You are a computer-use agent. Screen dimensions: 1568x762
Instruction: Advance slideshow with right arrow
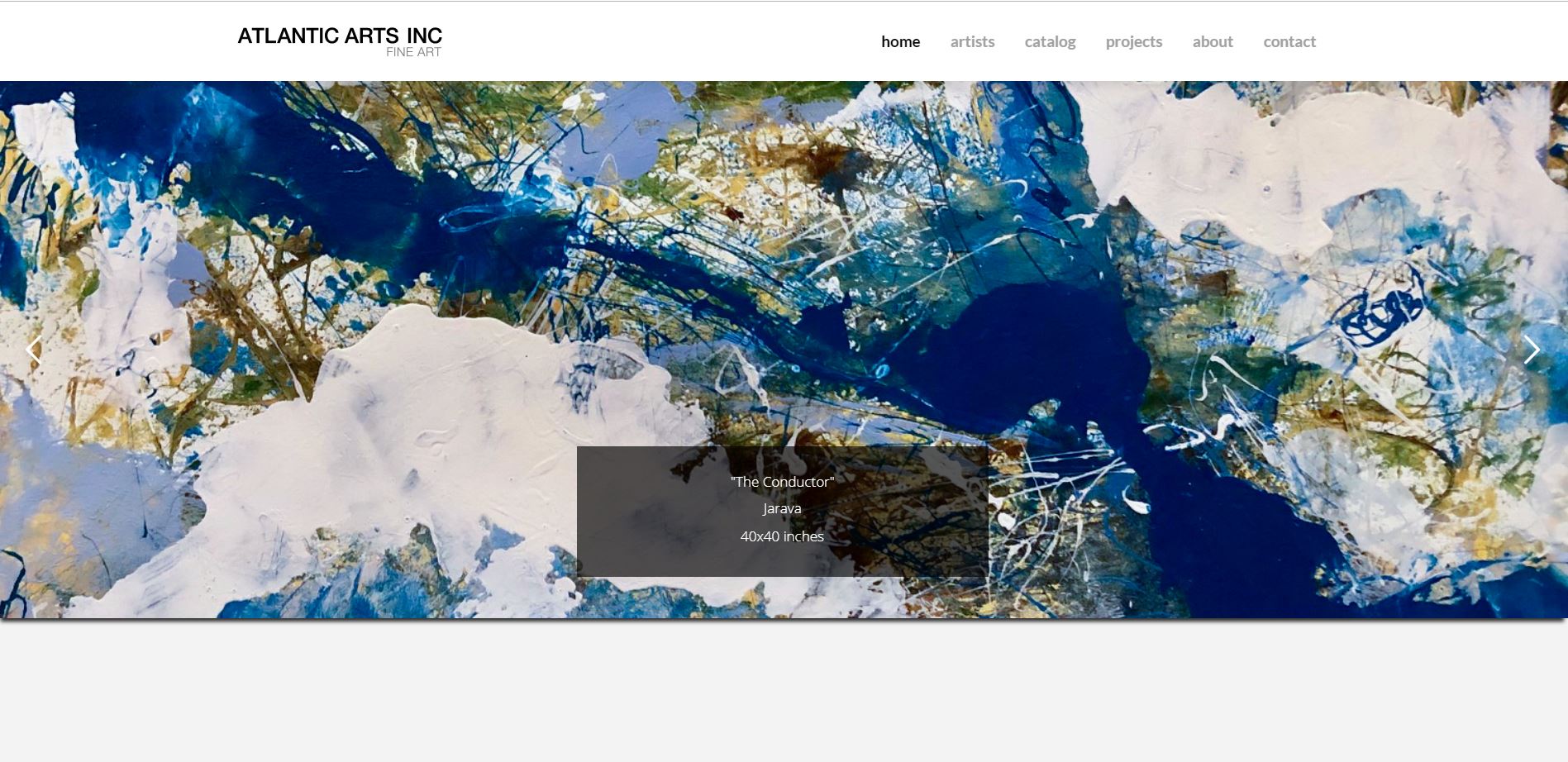[x=1533, y=350]
